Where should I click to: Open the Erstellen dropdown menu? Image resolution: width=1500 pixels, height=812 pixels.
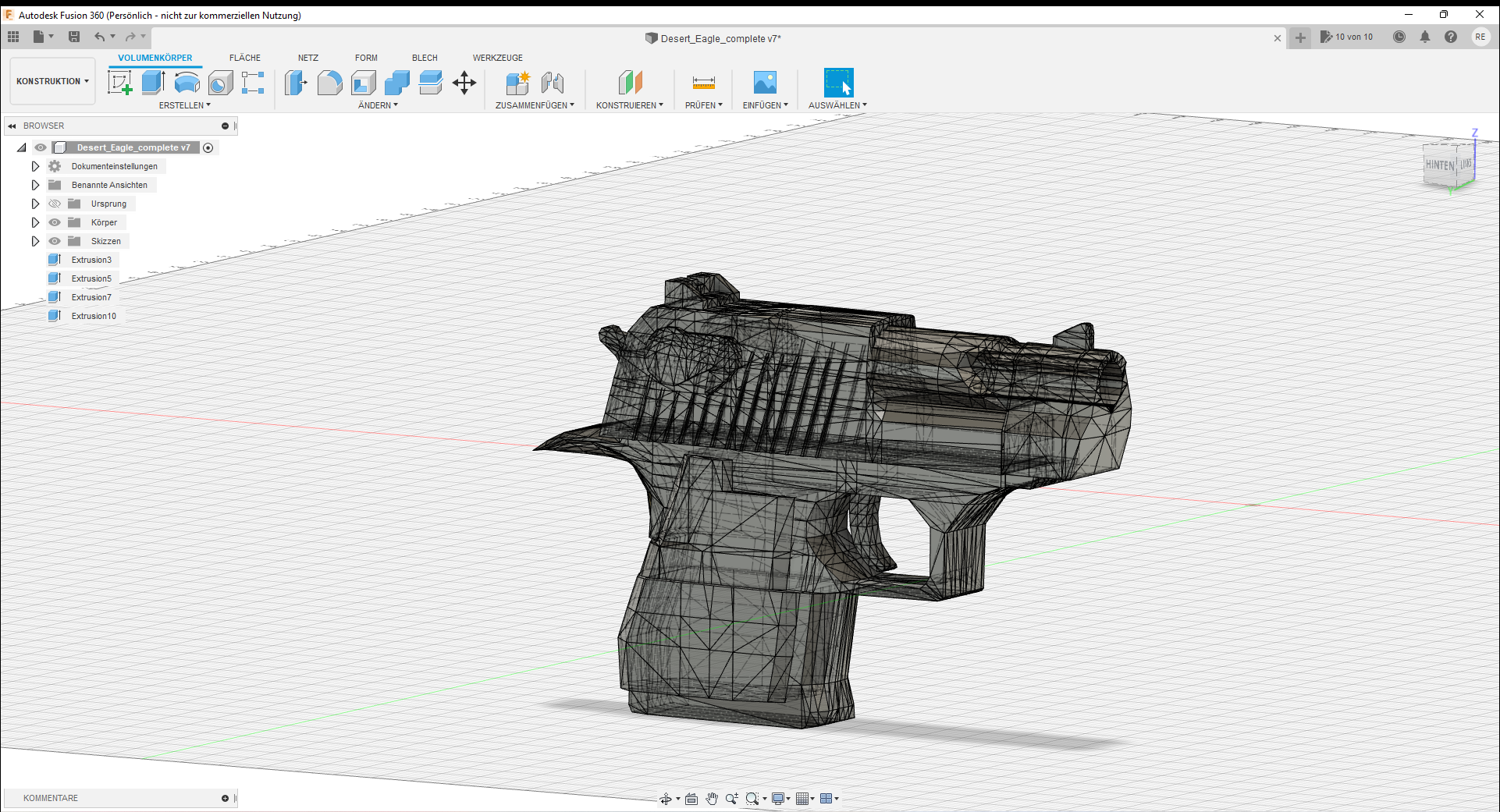(x=185, y=105)
